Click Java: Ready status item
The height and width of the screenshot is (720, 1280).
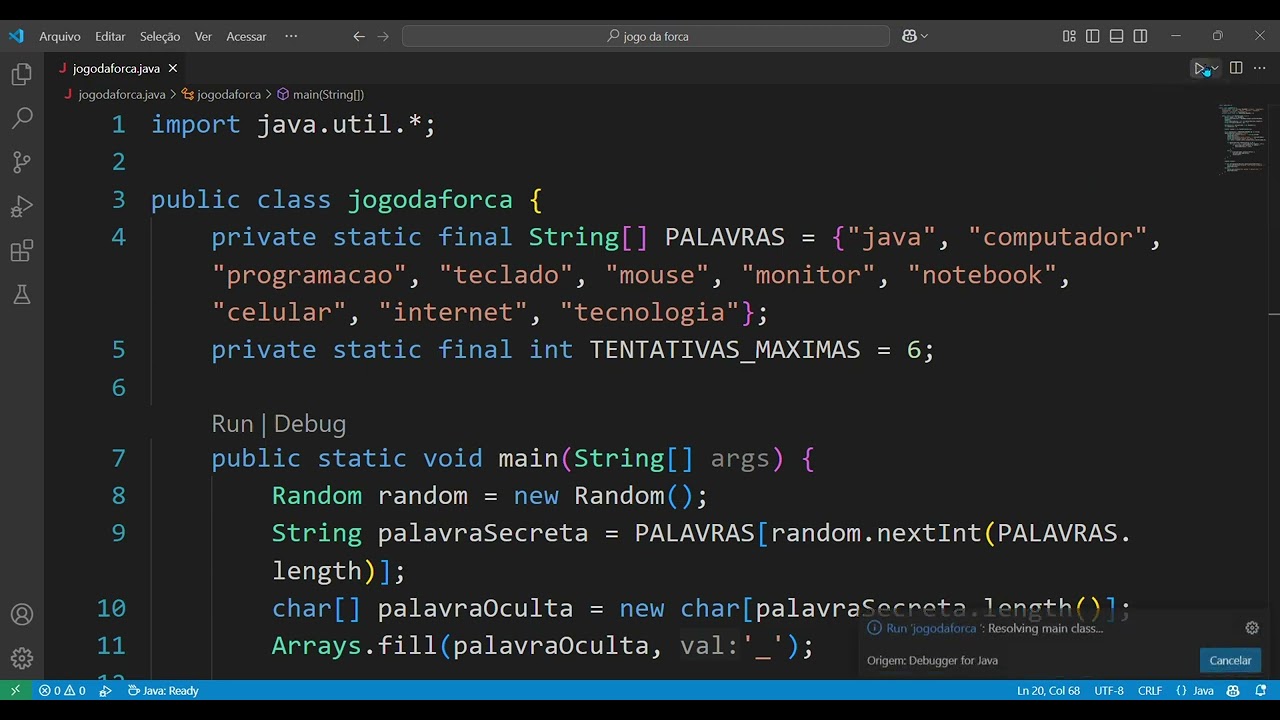162,690
